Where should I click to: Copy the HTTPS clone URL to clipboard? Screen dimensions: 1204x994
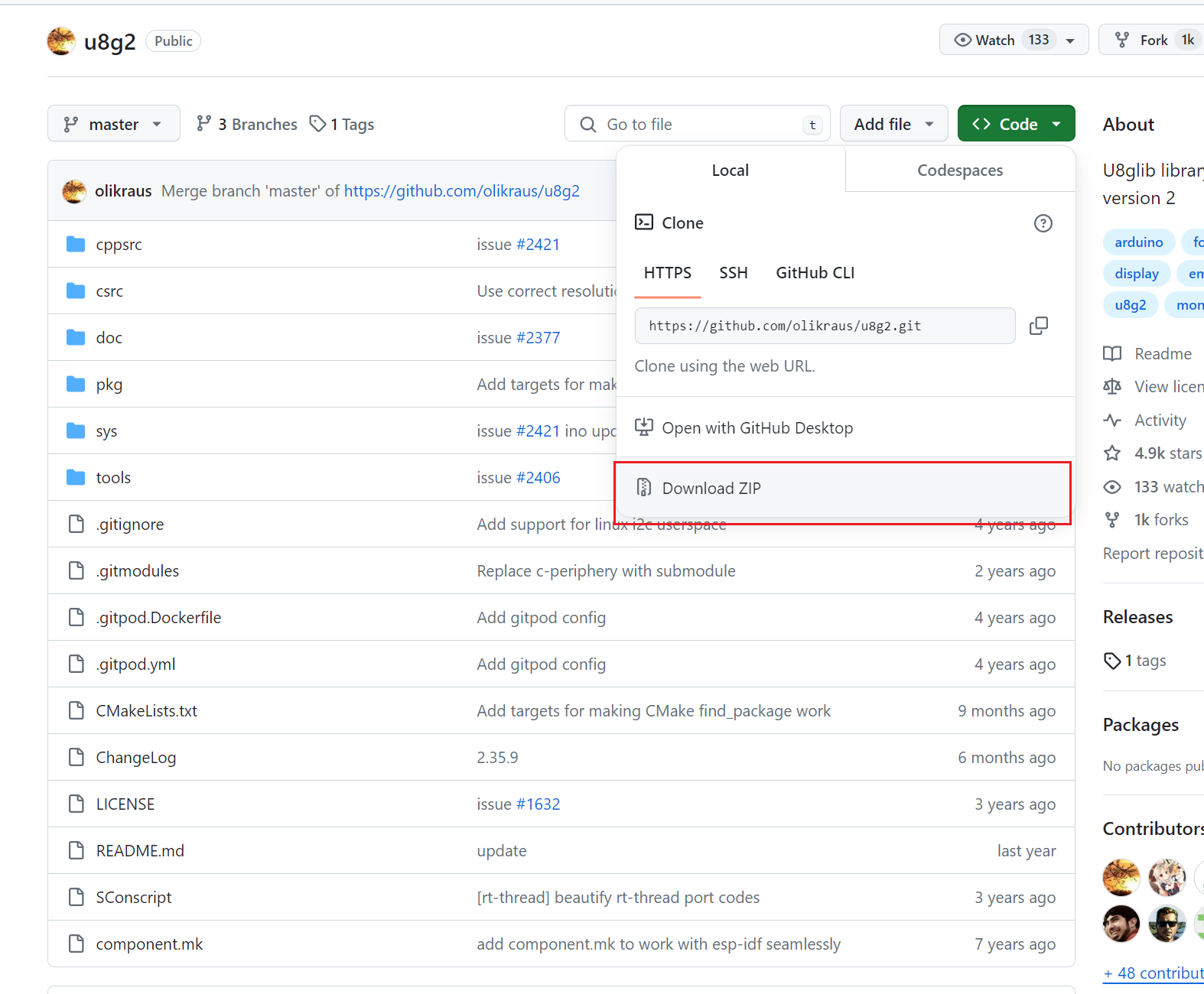[1038, 326]
